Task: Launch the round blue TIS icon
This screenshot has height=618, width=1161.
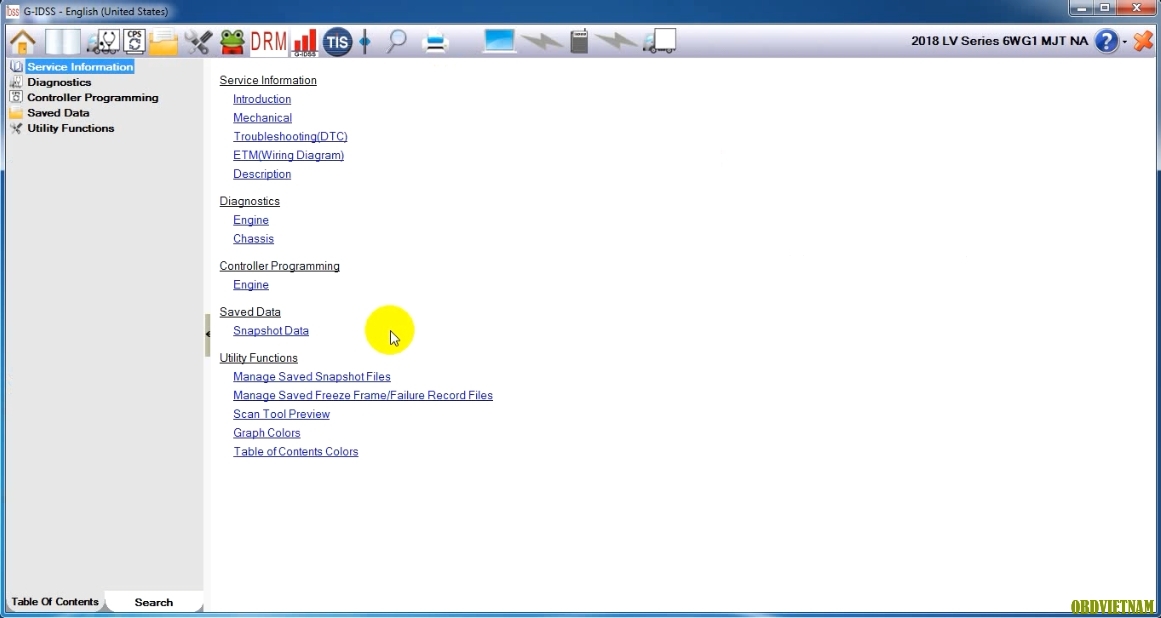Action: (x=337, y=41)
